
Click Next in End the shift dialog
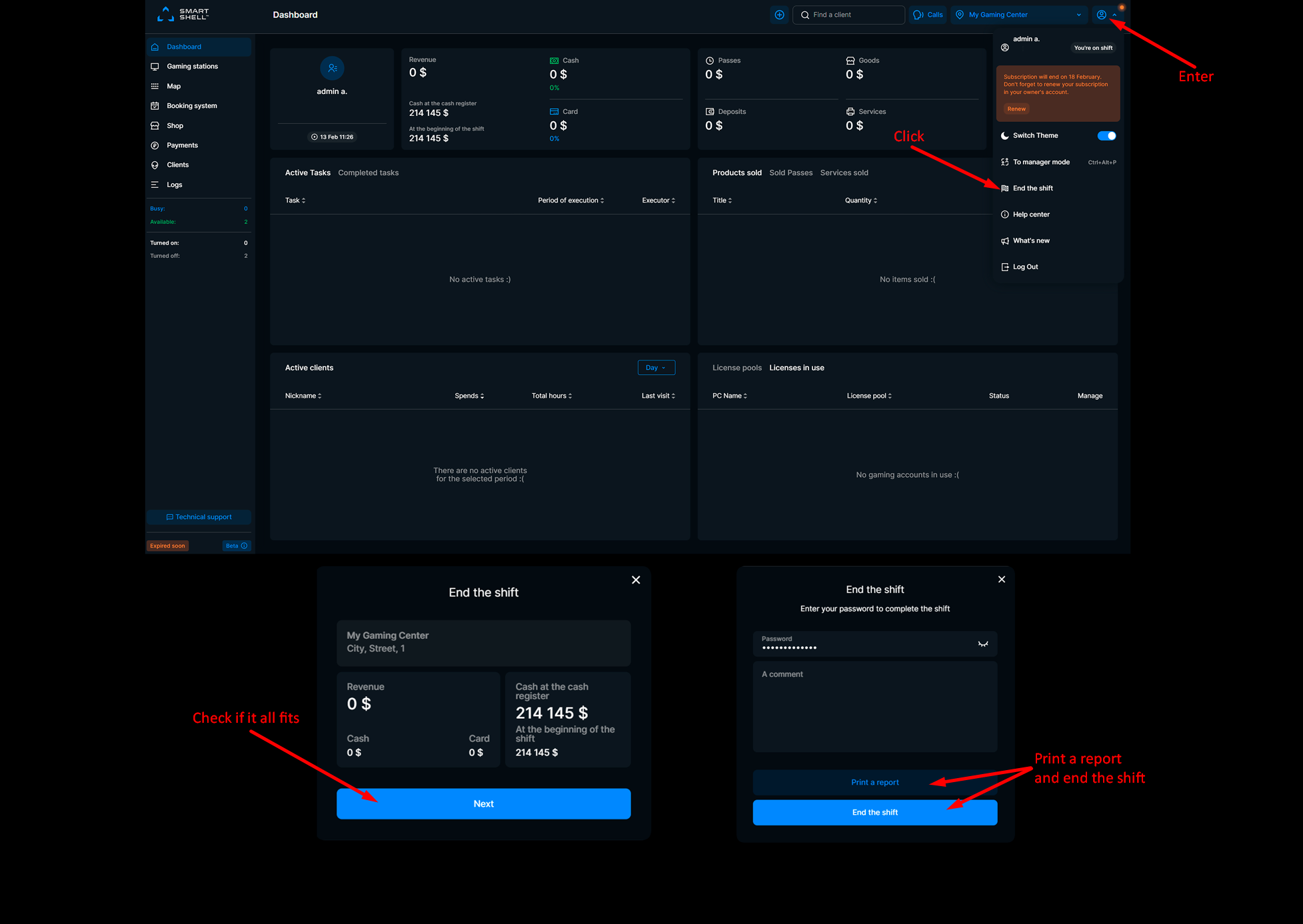pos(483,804)
